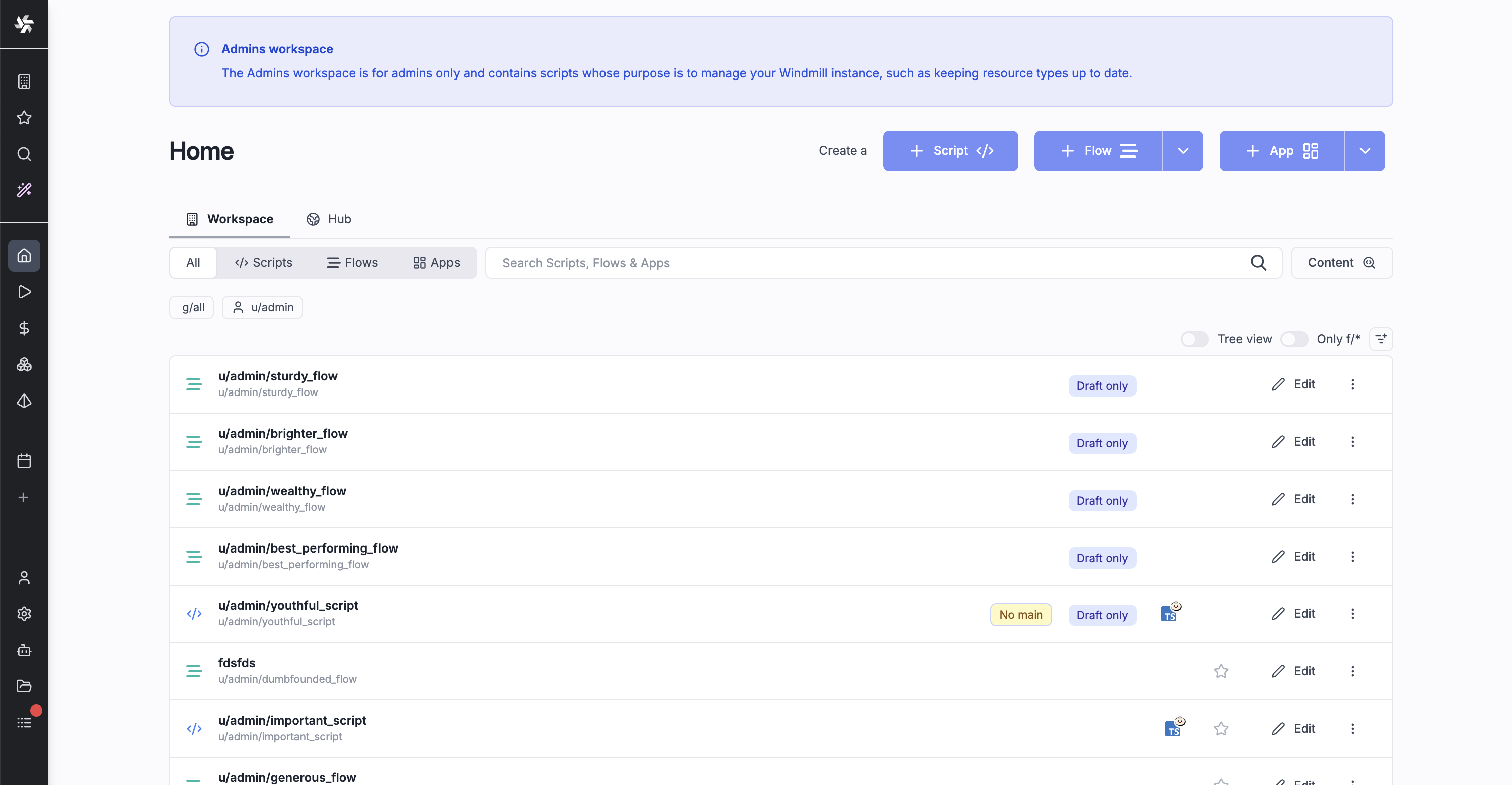Open the Schedules calendar icon in sidebar
Image resolution: width=1512 pixels, height=785 pixels.
click(x=24, y=461)
